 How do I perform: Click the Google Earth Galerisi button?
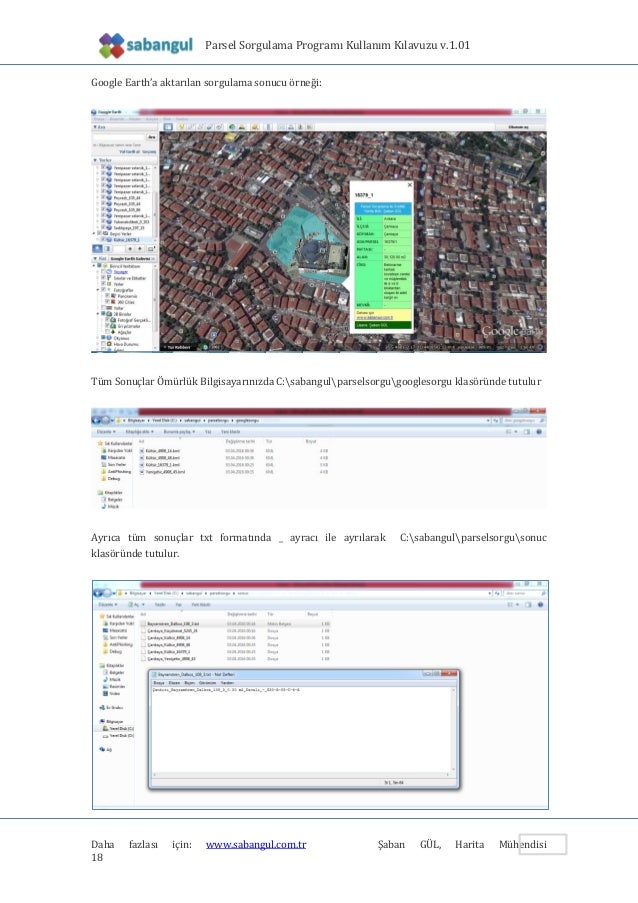(x=132, y=259)
